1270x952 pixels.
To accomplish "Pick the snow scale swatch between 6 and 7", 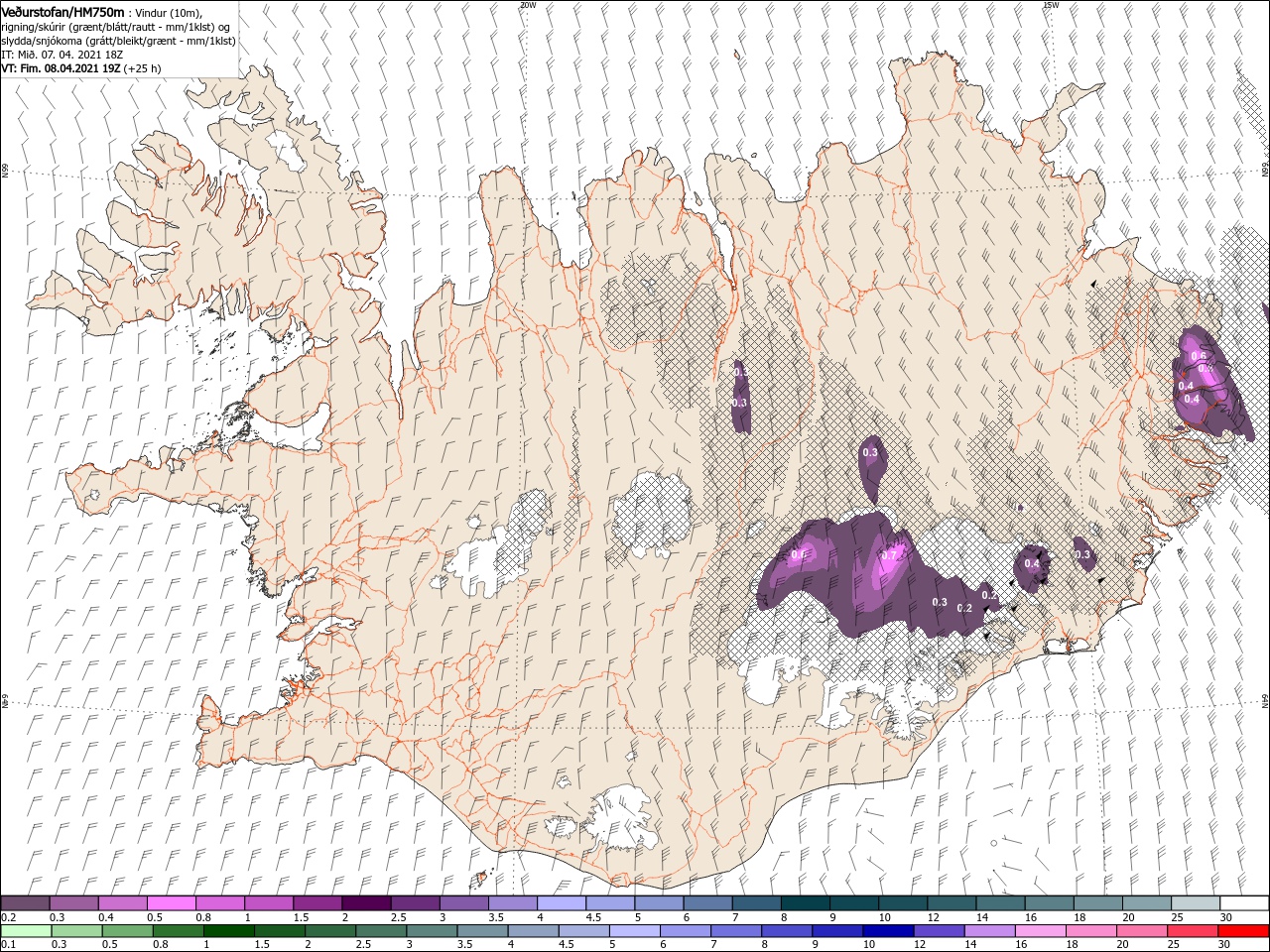I will click(x=706, y=903).
